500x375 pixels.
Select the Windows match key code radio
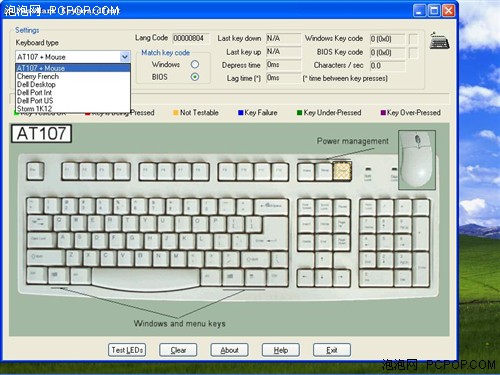(195, 64)
